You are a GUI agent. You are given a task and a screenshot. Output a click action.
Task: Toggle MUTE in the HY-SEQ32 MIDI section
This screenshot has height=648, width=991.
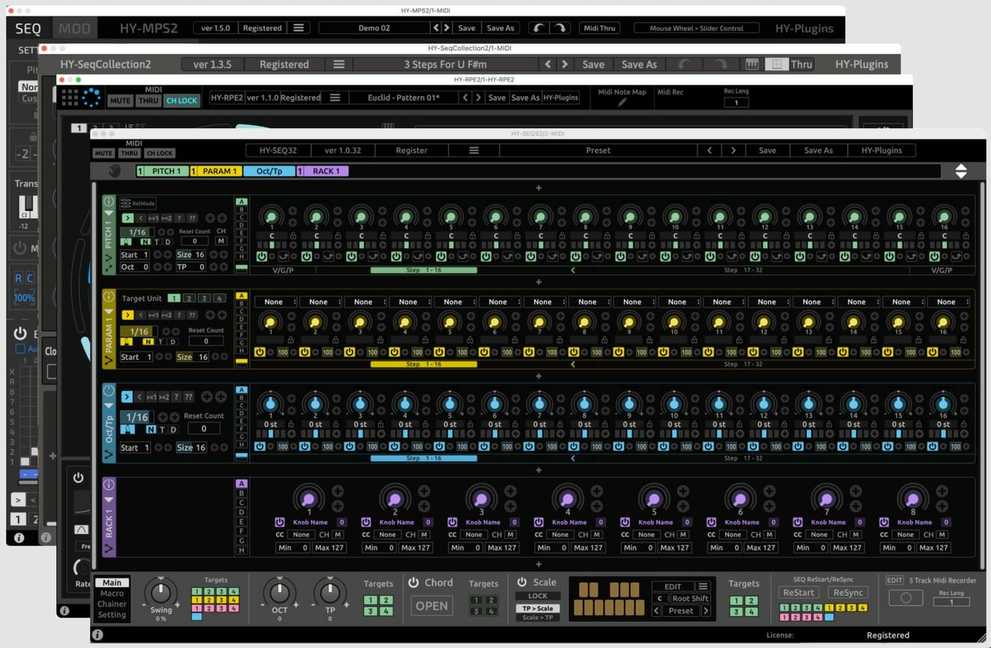103,153
